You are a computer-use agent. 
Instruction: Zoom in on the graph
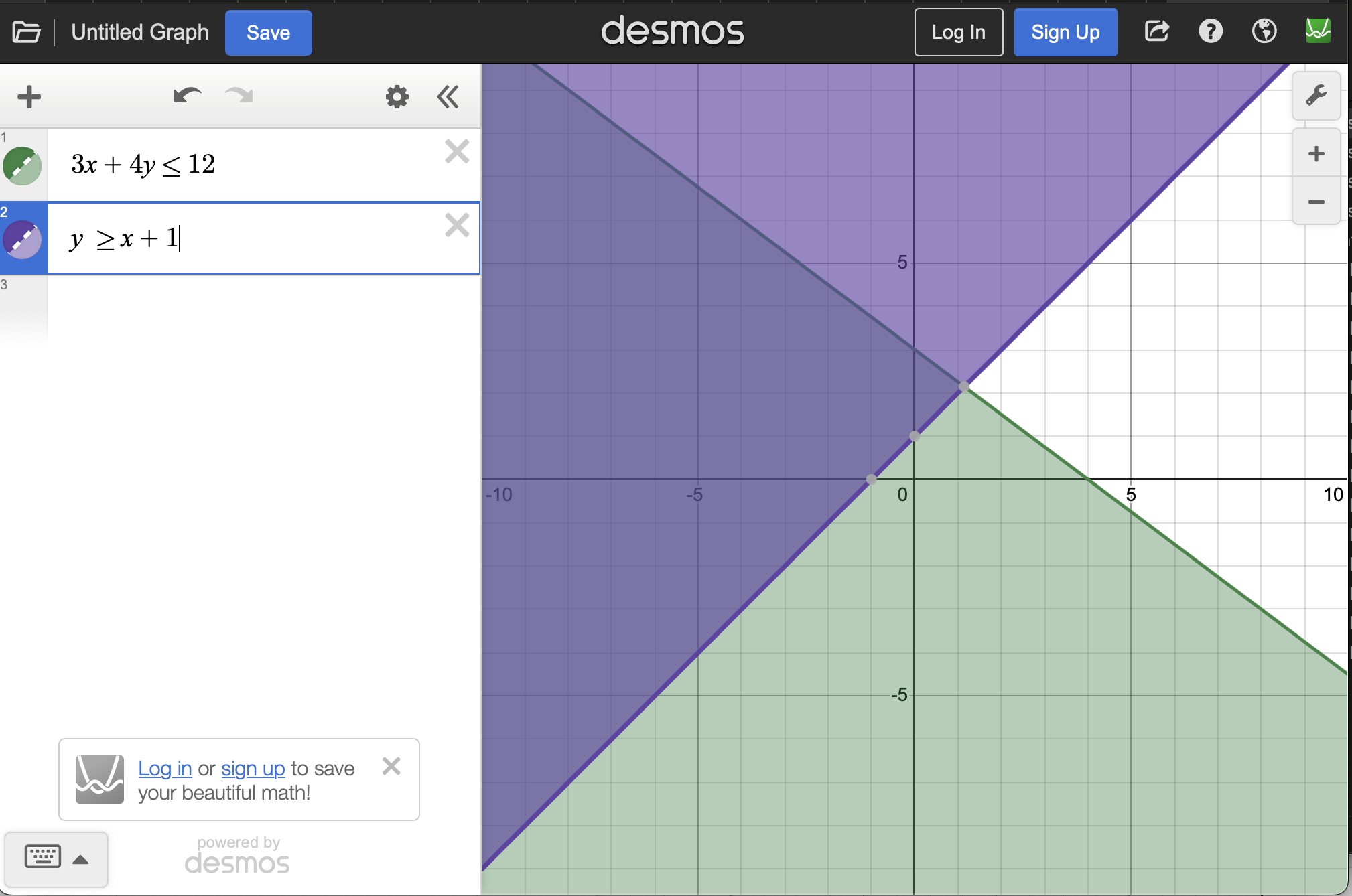pyautogui.click(x=1316, y=154)
